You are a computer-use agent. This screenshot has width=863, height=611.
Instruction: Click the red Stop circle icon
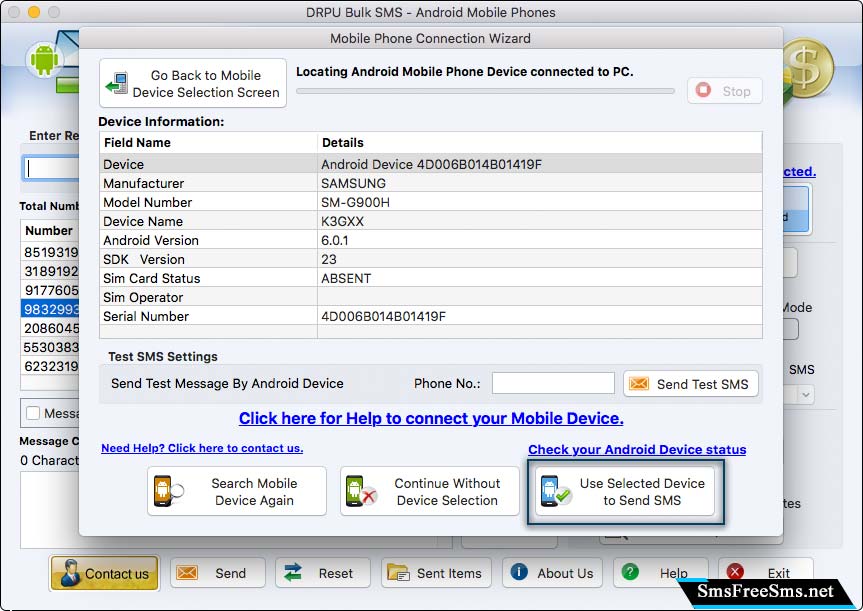pyautogui.click(x=703, y=90)
